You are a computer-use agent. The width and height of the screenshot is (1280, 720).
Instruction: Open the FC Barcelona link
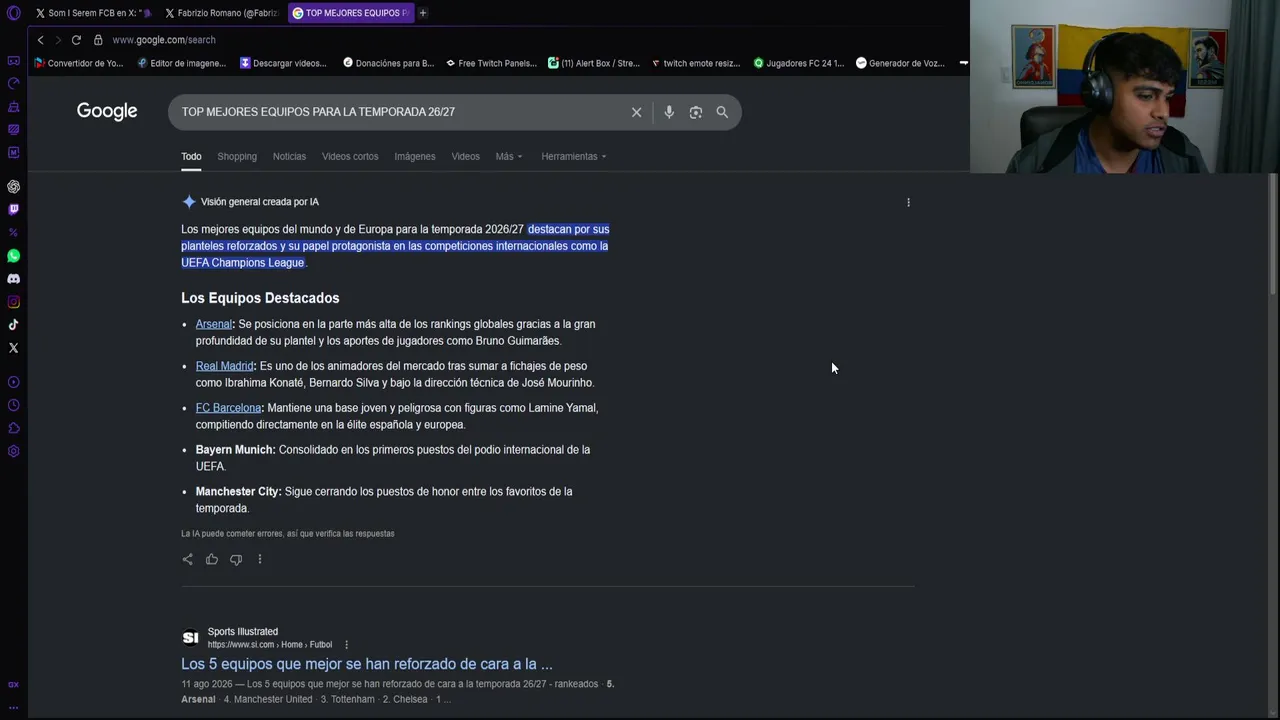[228, 408]
